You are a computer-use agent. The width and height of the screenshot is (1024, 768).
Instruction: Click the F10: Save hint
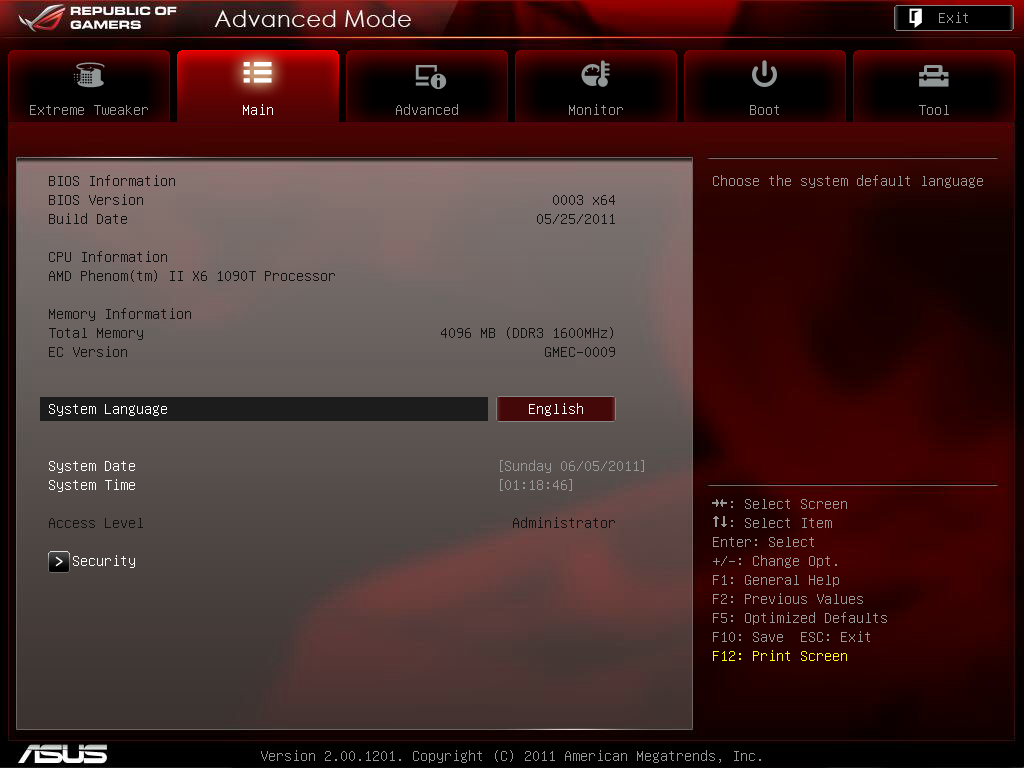748,636
